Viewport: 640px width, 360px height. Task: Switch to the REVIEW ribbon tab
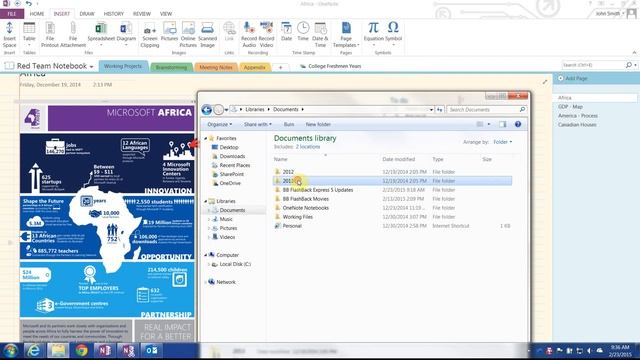pos(142,14)
